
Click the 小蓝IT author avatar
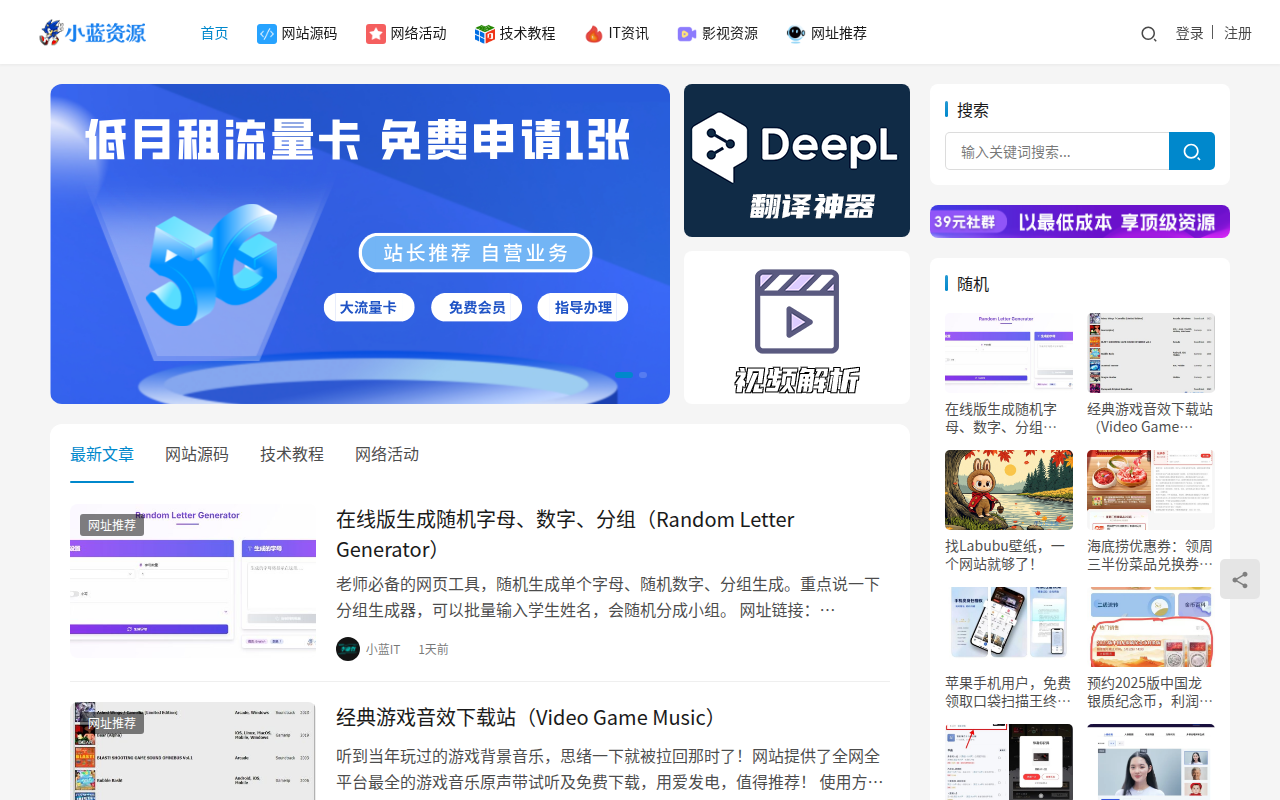pos(348,649)
